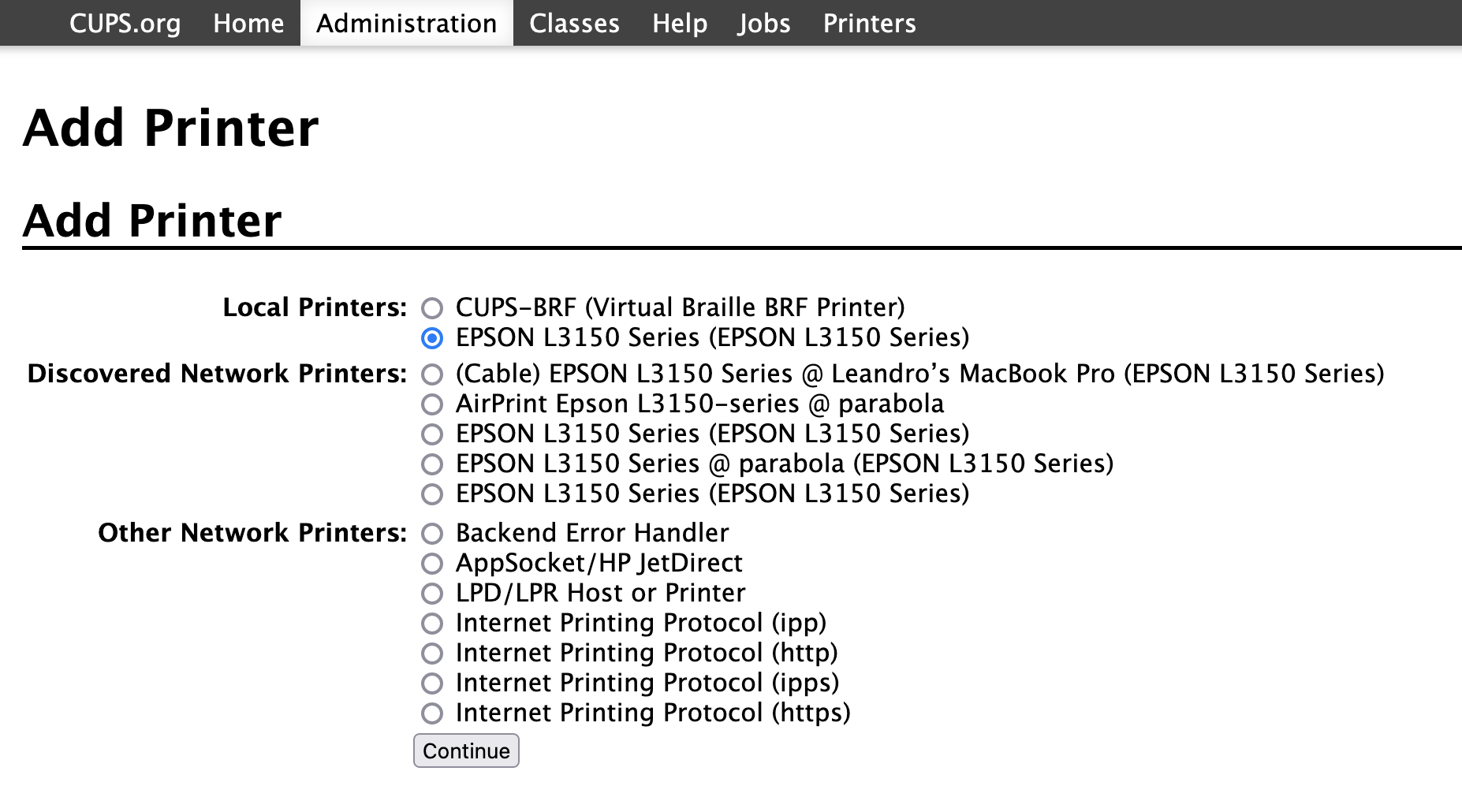Open the Administration tab
The image size is (1462, 812).
coord(407,23)
